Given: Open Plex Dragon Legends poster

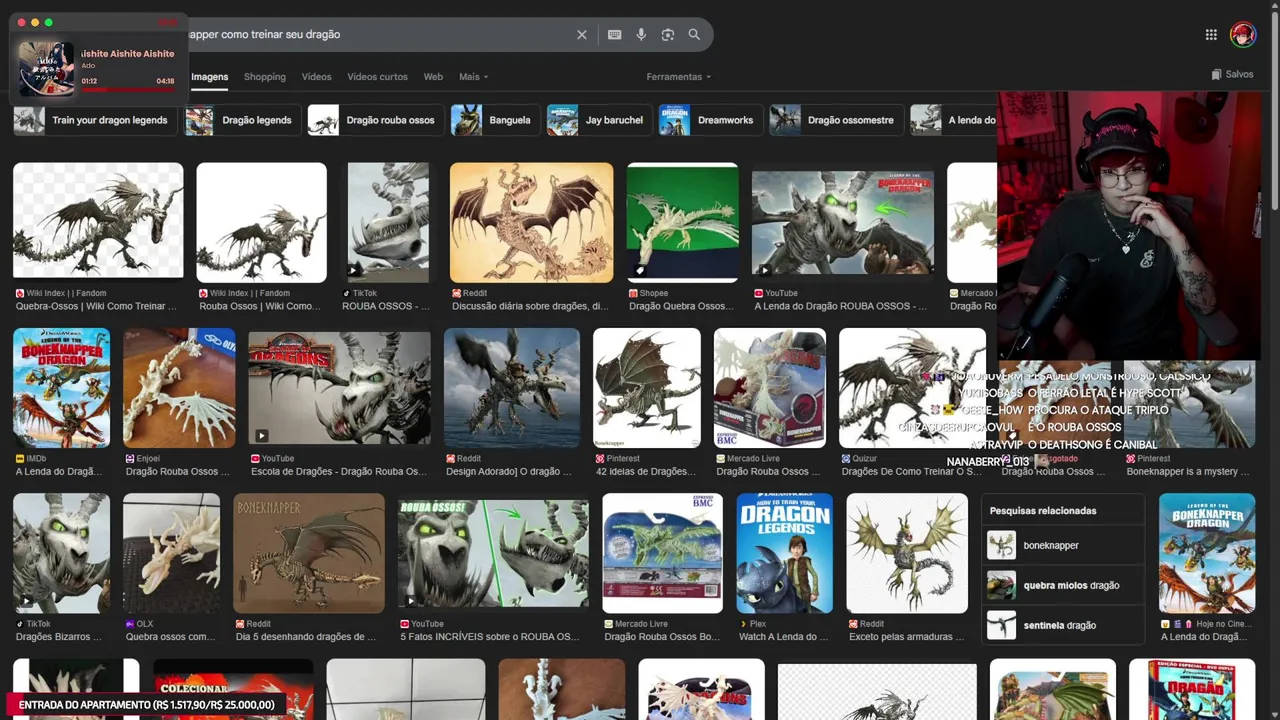Looking at the screenshot, I should click(x=784, y=553).
